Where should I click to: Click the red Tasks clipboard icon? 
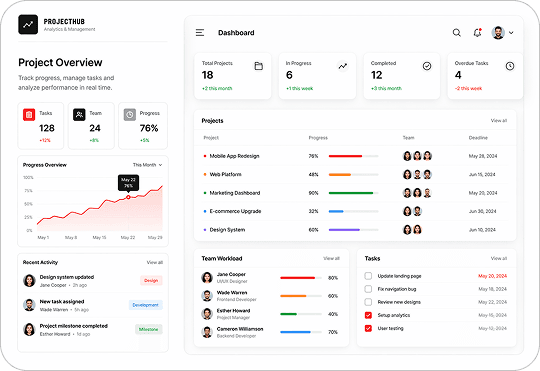pyautogui.click(x=29, y=114)
